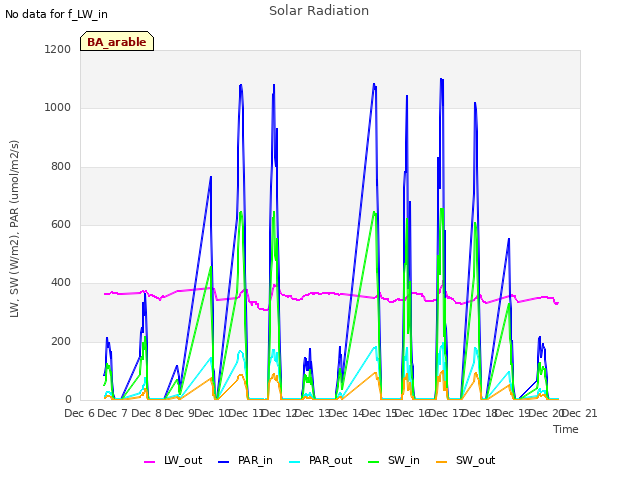This screenshot has height=480, width=640.
Task: Toggle the SW_out legend entry
Action: pyautogui.click(x=465, y=460)
